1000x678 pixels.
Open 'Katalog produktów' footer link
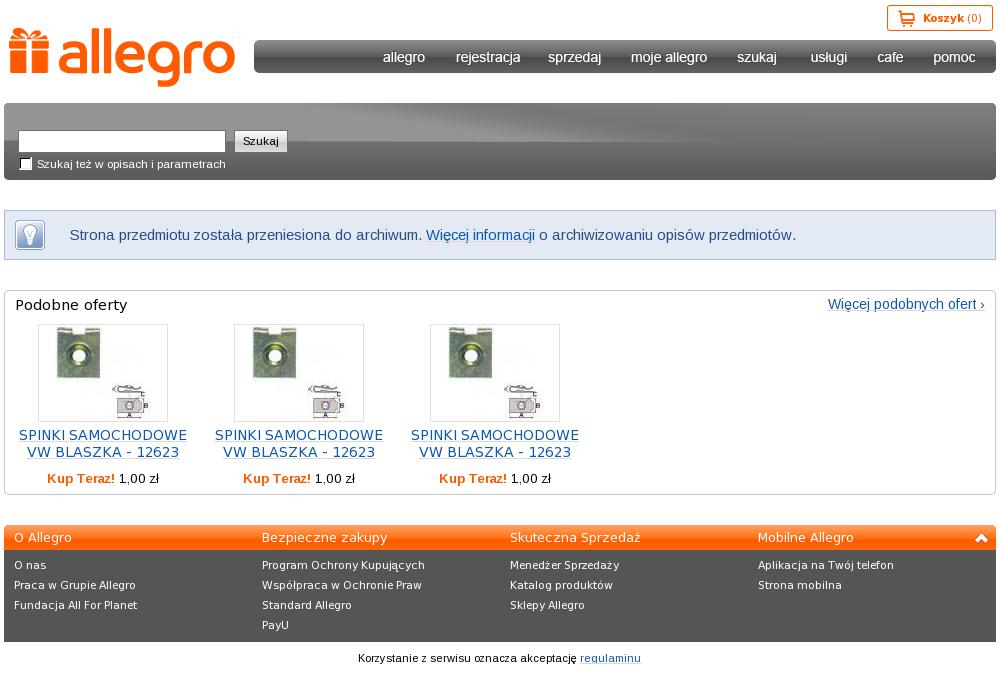(x=561, y=585)
